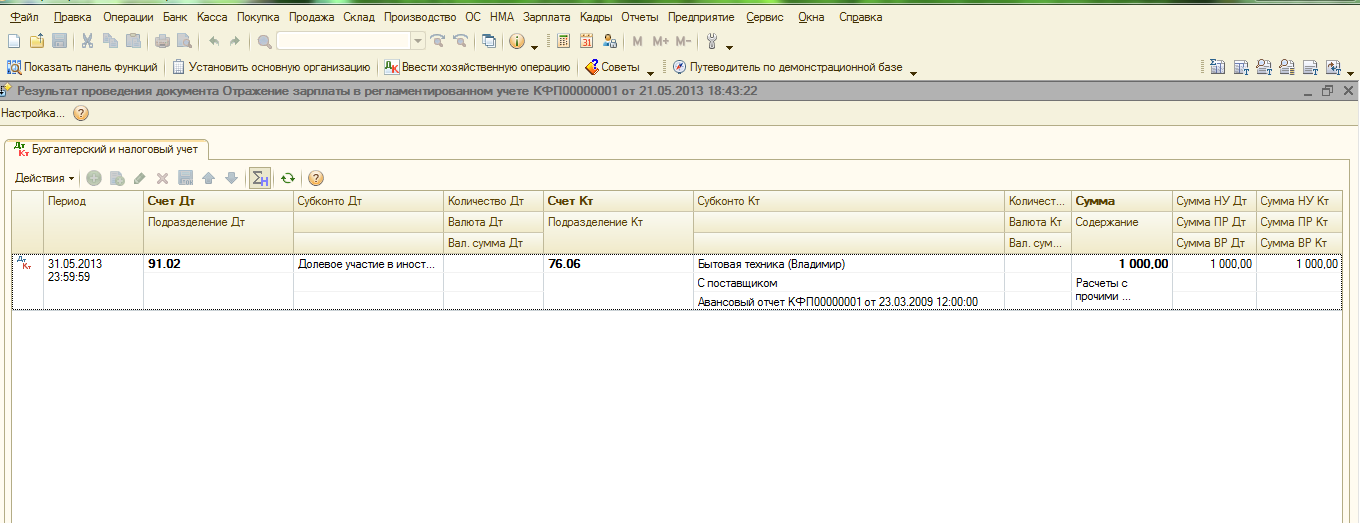Image resolution: width=1360 pixels, height=523 pixels.
Task: Click the document lines T icon at the right toolbar
Action: [x=1310, y=67]
